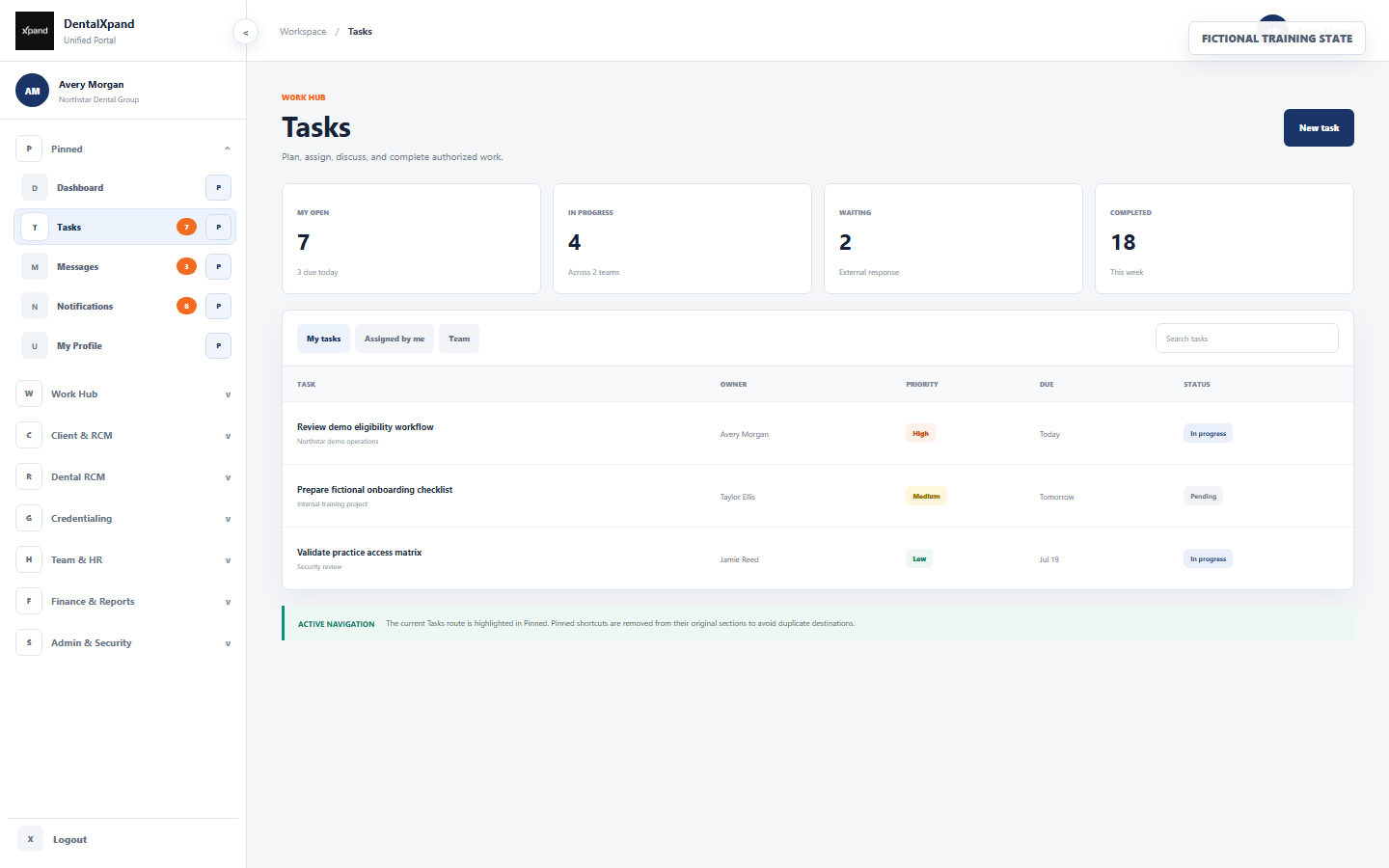Screen dimensions: 1389x868
Task: Expand the Client & RCM chevron
Action: tap(228, 436)
